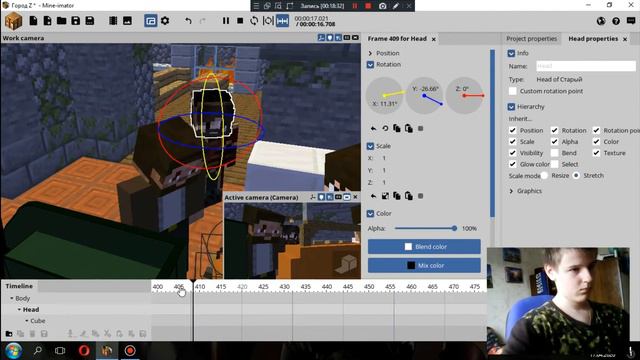640x360 pixels.
Task: Click the Mine-imator cube logo icon
Action: [13, 21]
